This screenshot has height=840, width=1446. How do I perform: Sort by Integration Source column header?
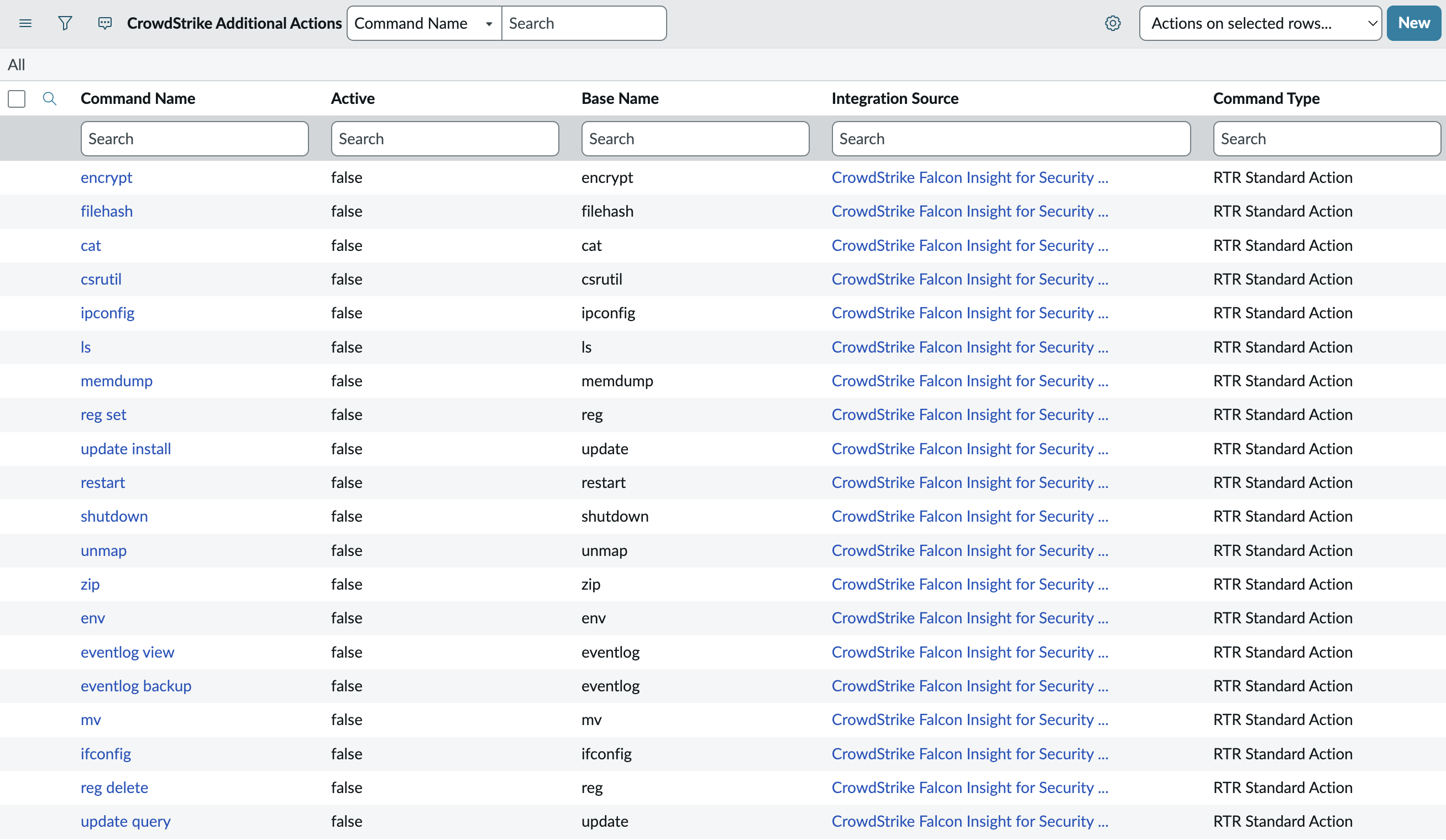click(894, 99)
